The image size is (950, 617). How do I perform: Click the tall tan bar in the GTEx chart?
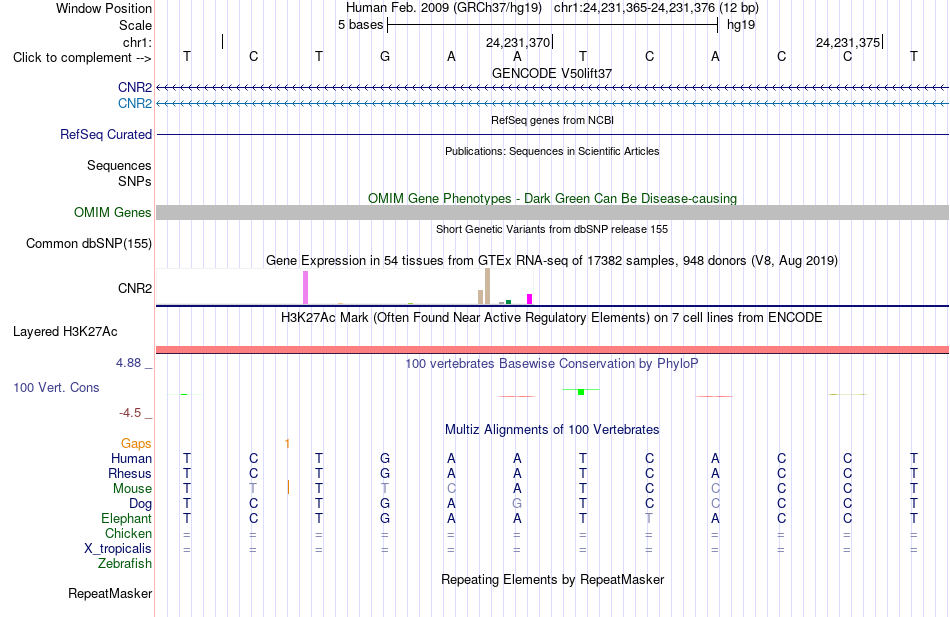487,286
